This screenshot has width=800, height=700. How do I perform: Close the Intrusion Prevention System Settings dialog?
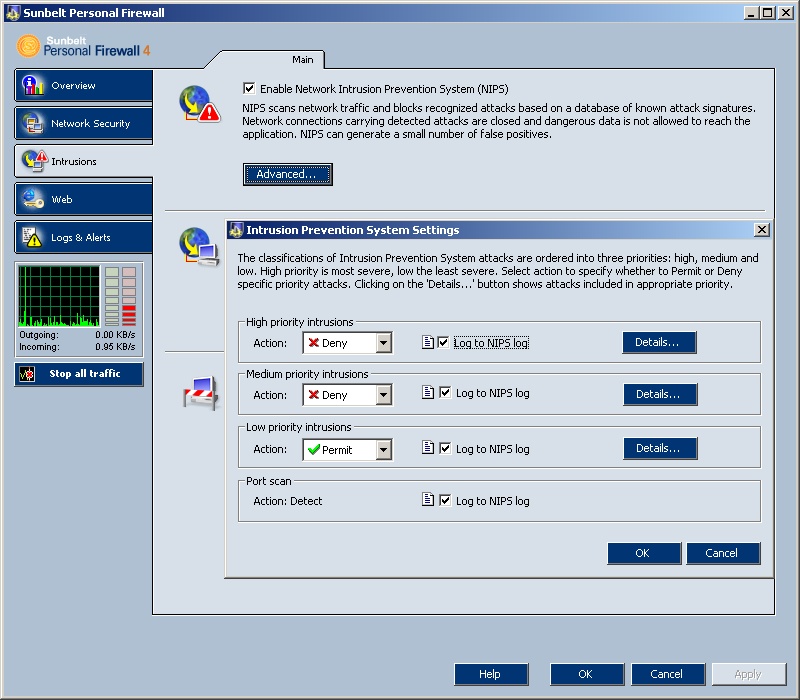click(x=761, y=230)
